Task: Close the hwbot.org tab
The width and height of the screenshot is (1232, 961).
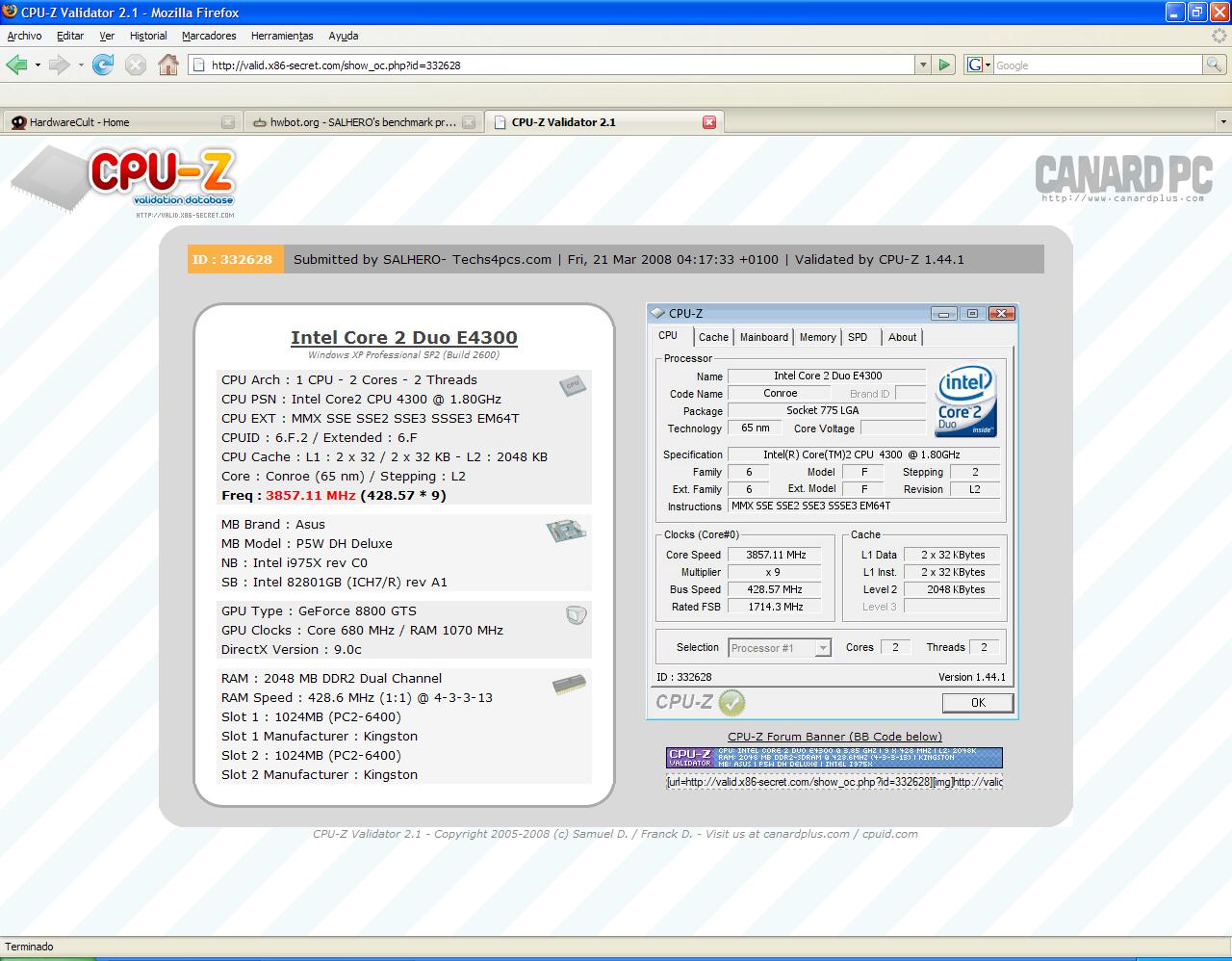Action: 469,122
